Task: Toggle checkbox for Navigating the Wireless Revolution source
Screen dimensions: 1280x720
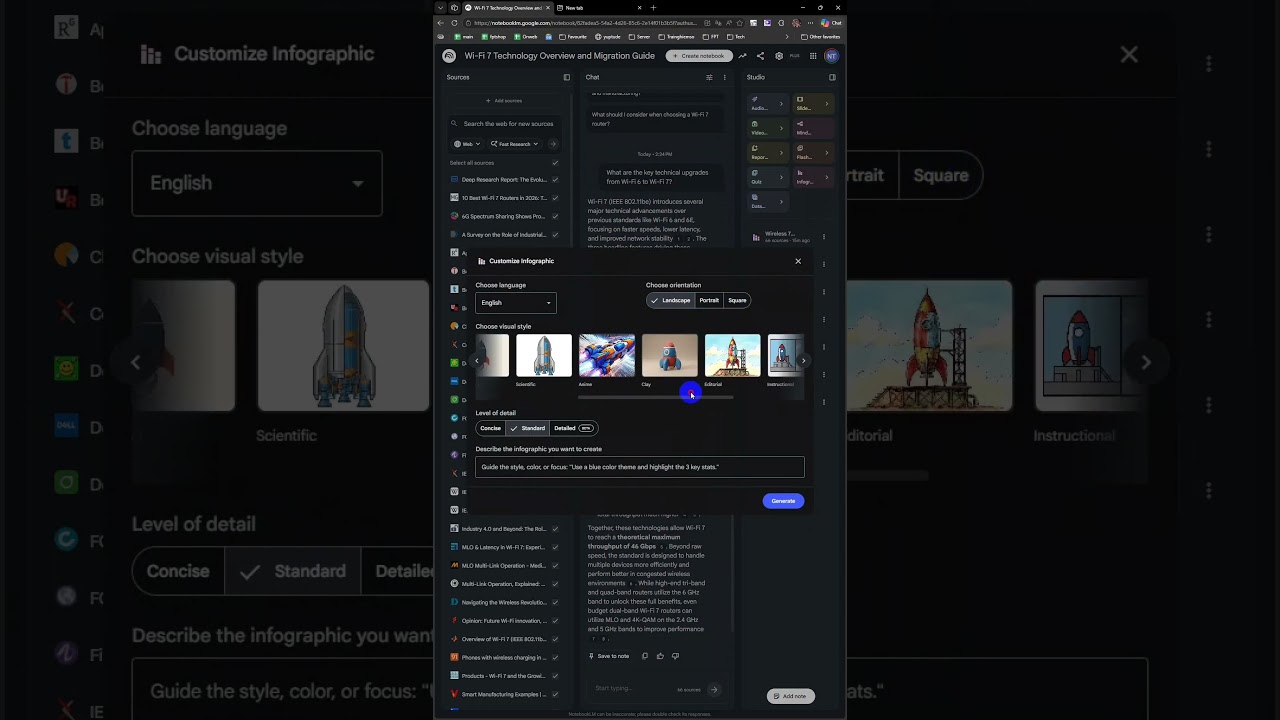Action: (555, 602)
